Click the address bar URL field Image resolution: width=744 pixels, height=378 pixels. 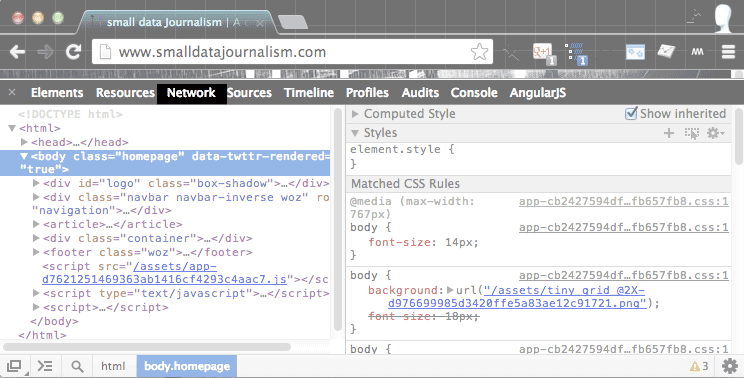pyautogui.click(x=292, y=52)
